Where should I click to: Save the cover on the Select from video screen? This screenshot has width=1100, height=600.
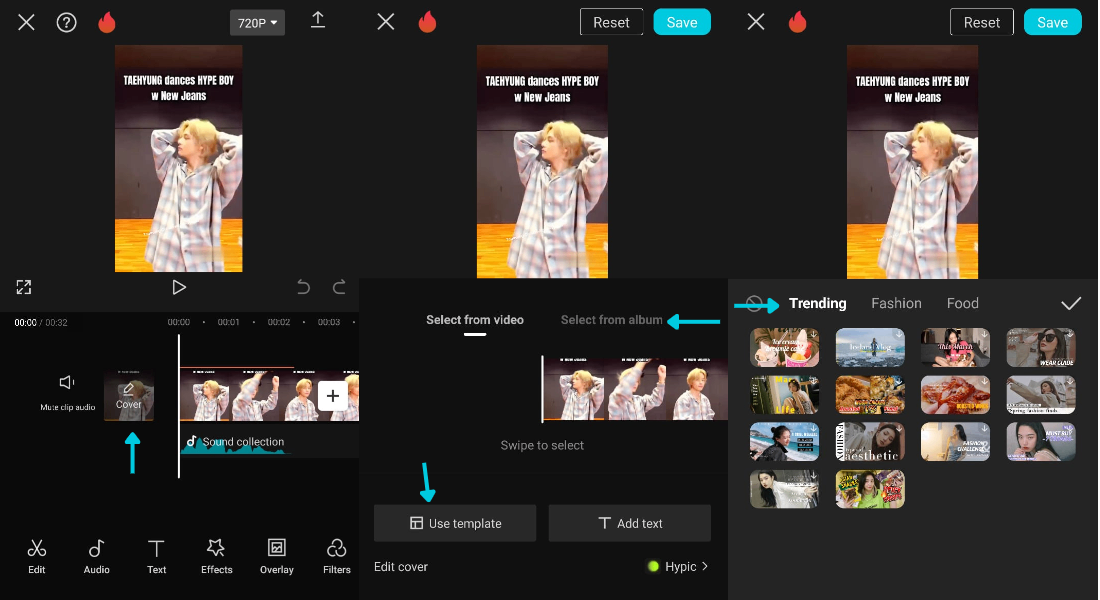682,22
